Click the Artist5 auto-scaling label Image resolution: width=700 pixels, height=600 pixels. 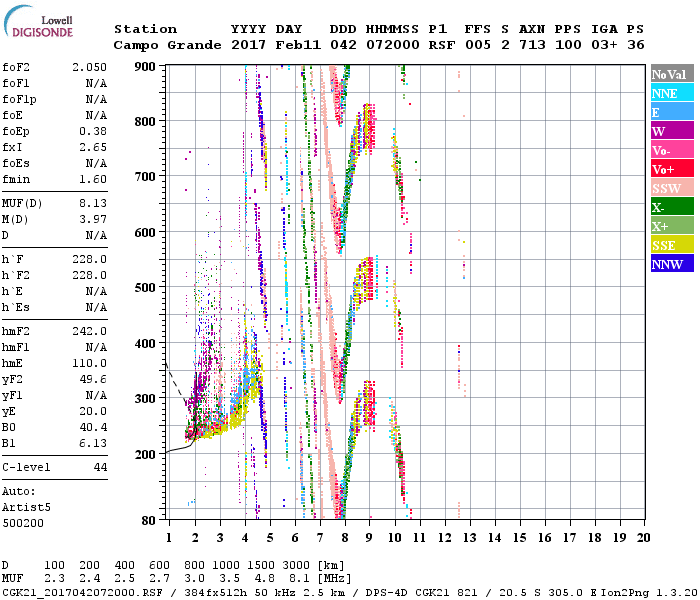tap(24, 508)
